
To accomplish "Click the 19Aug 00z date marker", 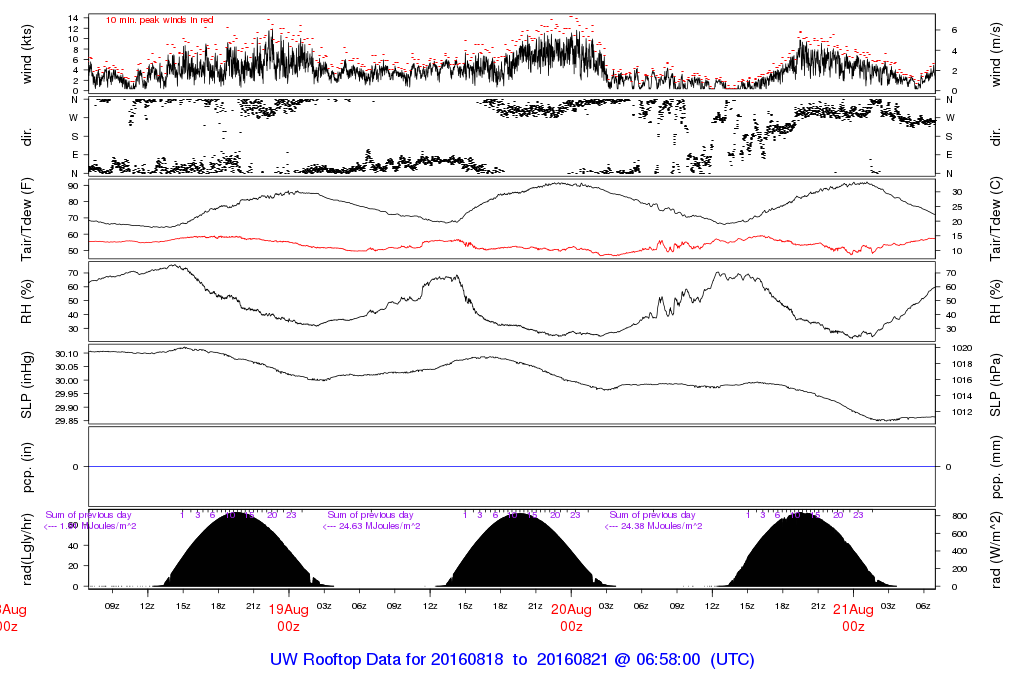I will point(288,616).
